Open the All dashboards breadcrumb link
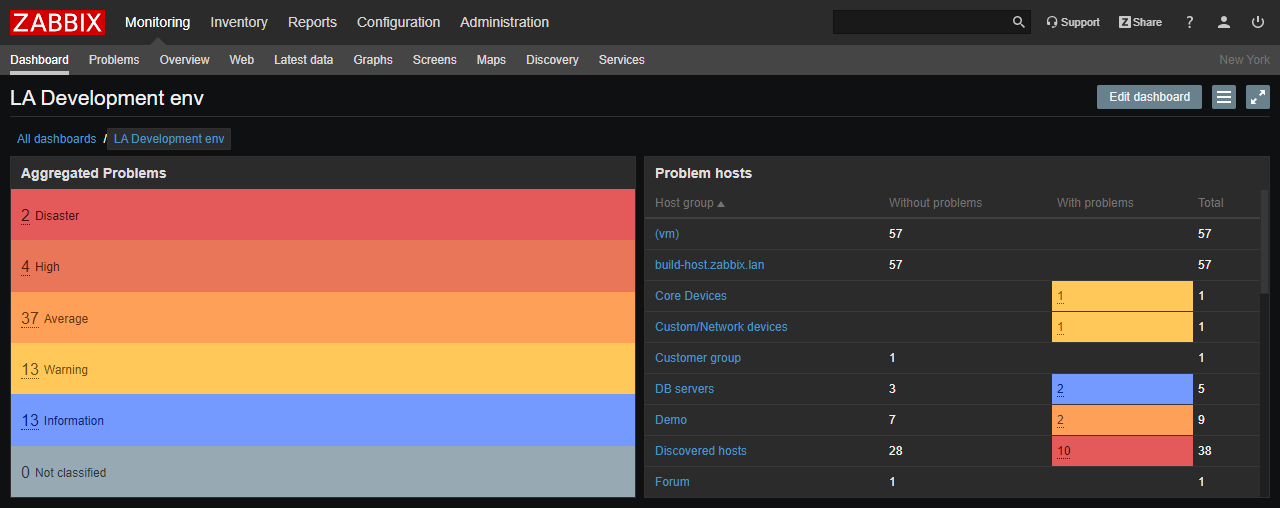 tap(56, 139)
